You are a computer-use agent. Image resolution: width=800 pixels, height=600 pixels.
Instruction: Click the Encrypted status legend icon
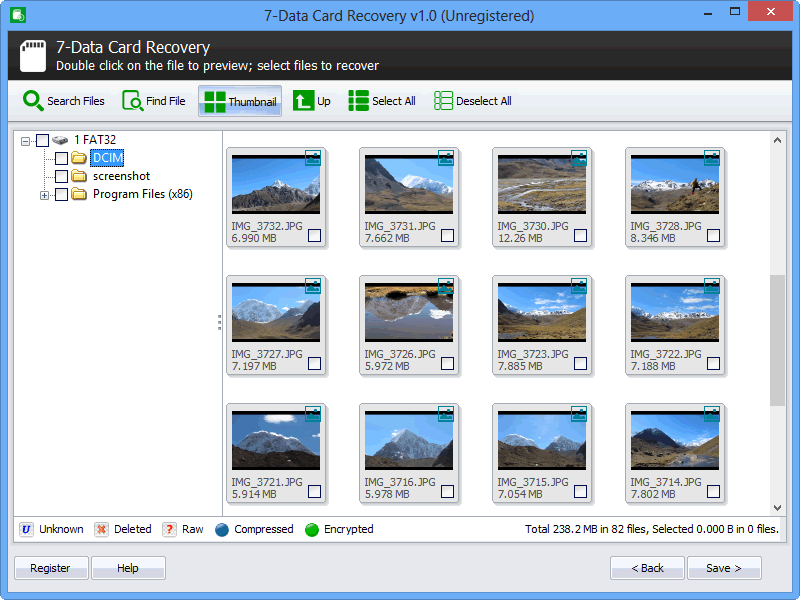point(312,529)
